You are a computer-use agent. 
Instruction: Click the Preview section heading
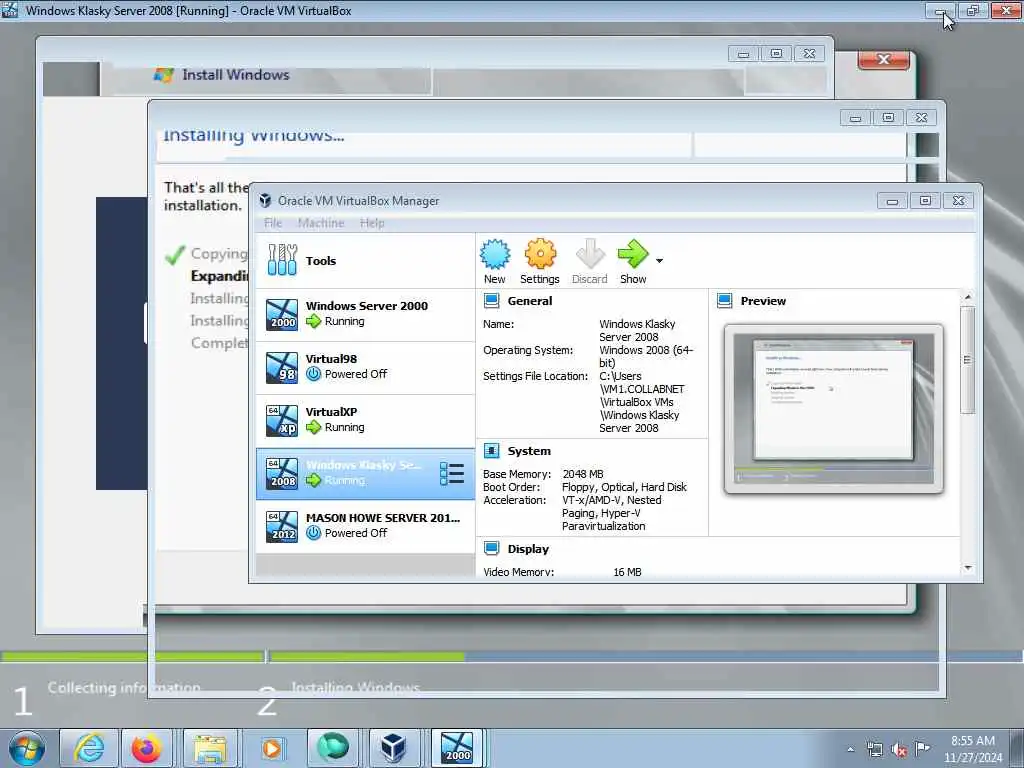click(x=763, y=301)
